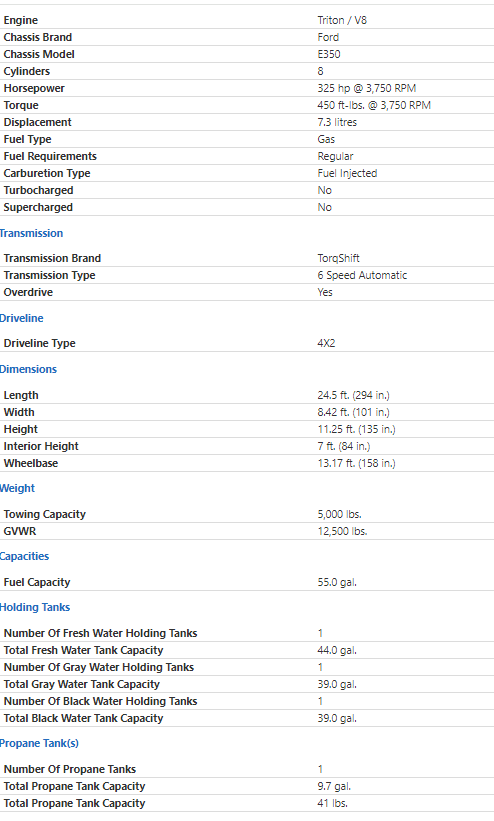Select the 6 Speed Automatic value
494x821 pixels.
(x=362, y=275)
